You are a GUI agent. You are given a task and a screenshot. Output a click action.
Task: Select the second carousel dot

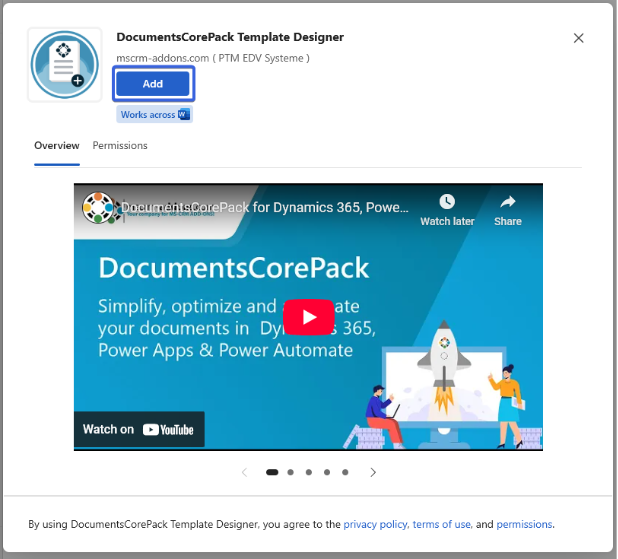pos(290,472)
